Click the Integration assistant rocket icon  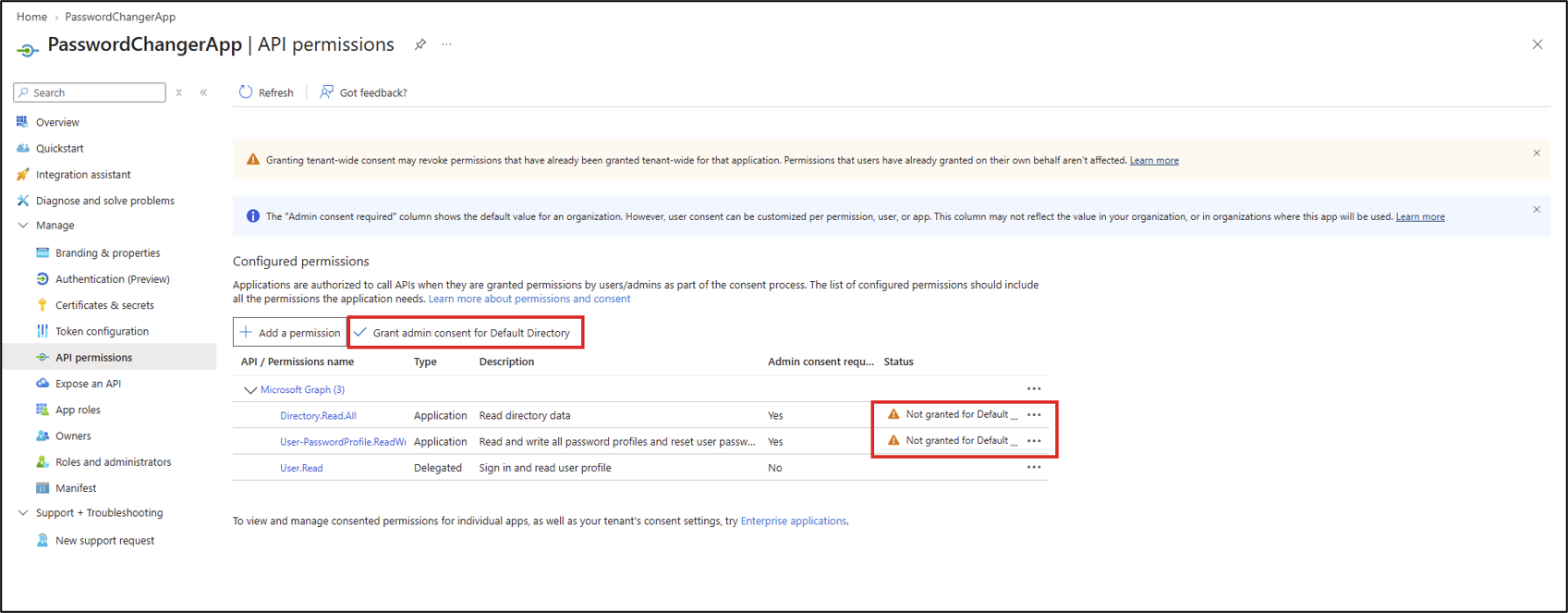click(23, 174)
